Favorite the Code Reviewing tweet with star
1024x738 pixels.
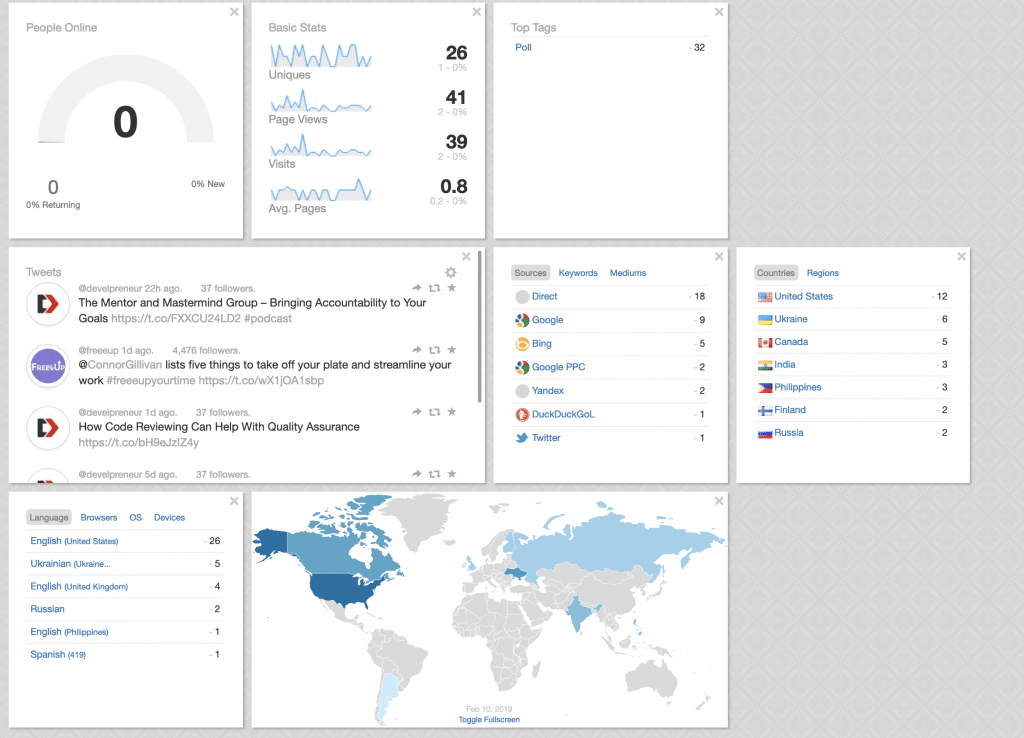(x=452, y=412)
